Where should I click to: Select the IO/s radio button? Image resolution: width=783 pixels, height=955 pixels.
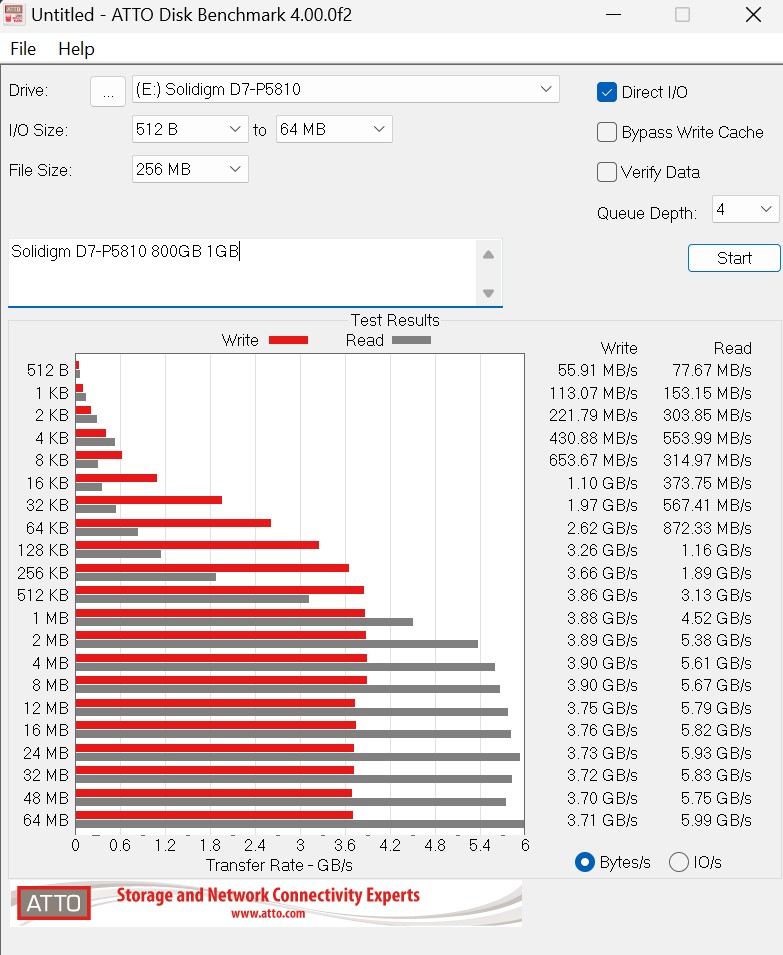tap(678, 862)
